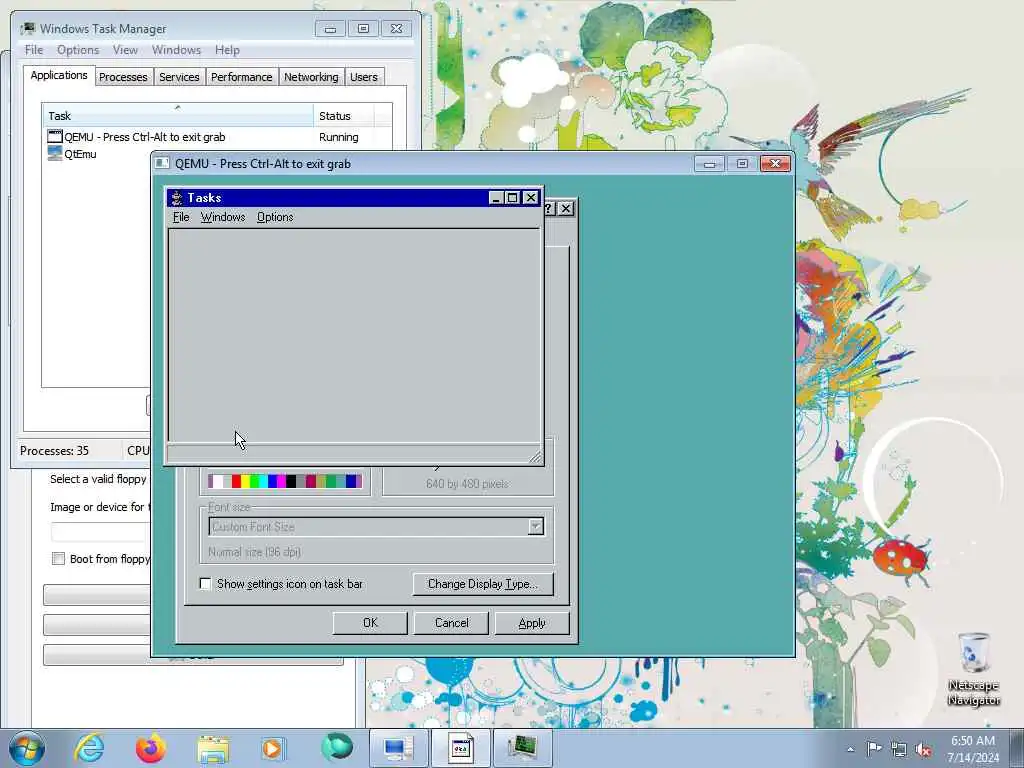Switch to the QEMU taskbar button
This screenshot has height=768, width=1024.
(x=460, y=748)
